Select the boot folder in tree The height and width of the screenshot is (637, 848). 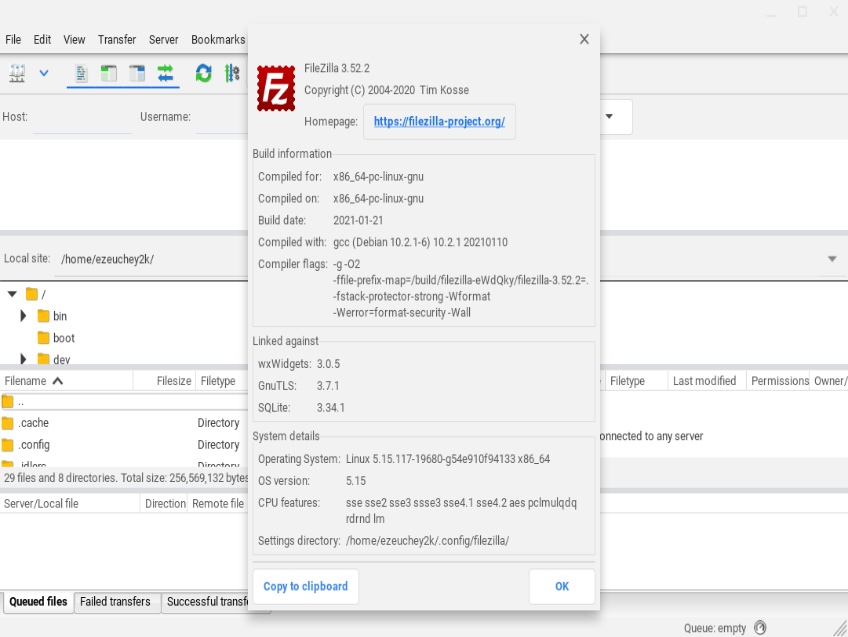[x=56, y=338]
